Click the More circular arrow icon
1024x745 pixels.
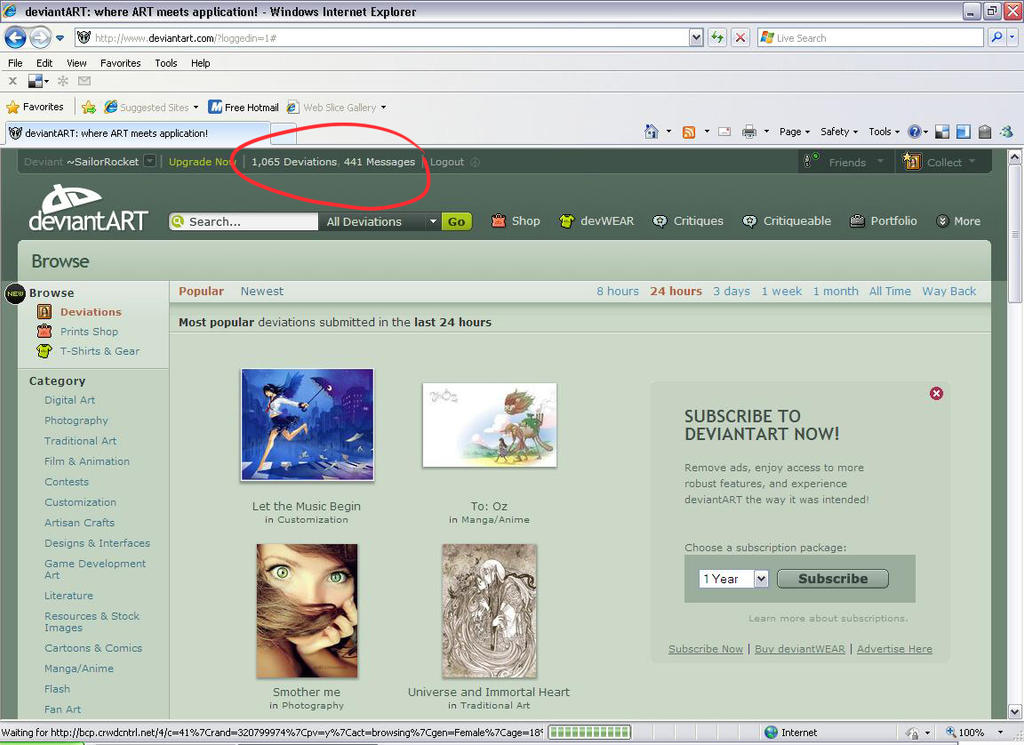pyautogui.click(x=942, y=221)
